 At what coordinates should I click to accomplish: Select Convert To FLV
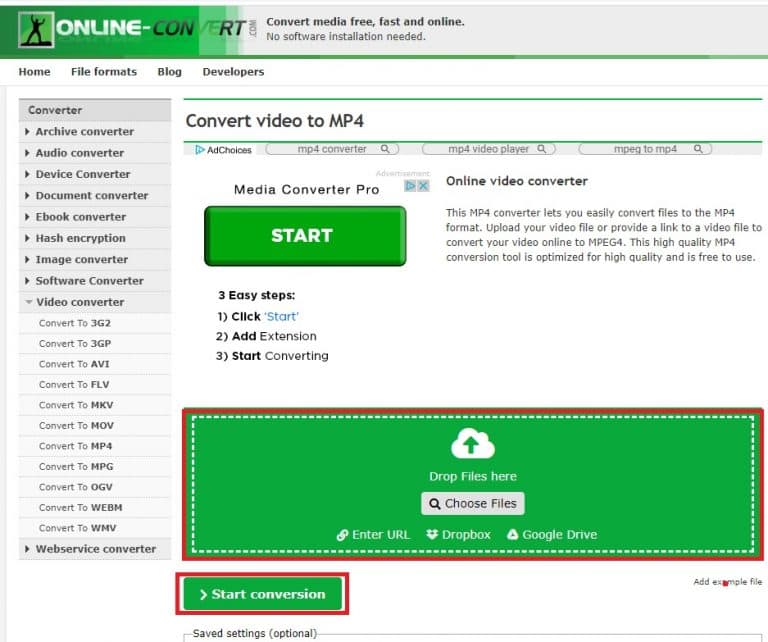pos(95,385)
